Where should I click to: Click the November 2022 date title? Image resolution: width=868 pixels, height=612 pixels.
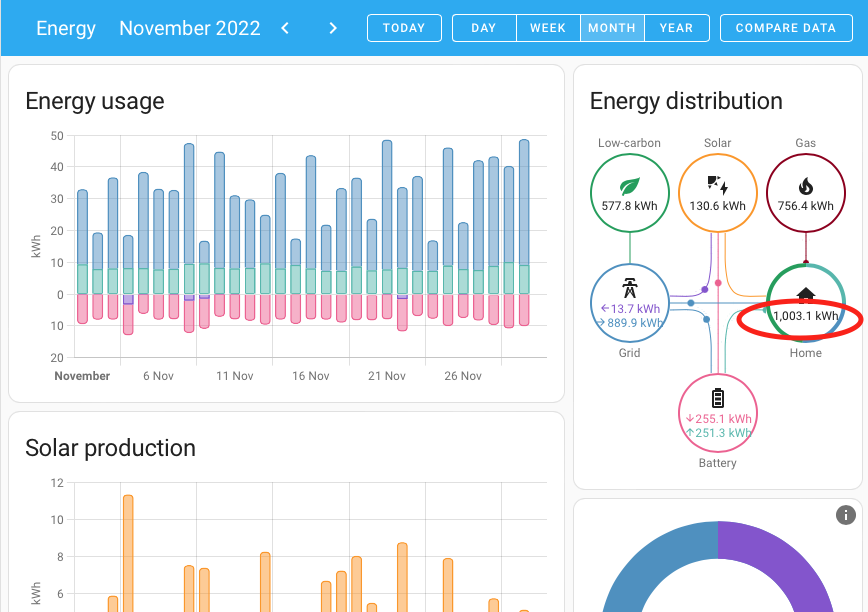pyautogui.click(x=189, y=28)
